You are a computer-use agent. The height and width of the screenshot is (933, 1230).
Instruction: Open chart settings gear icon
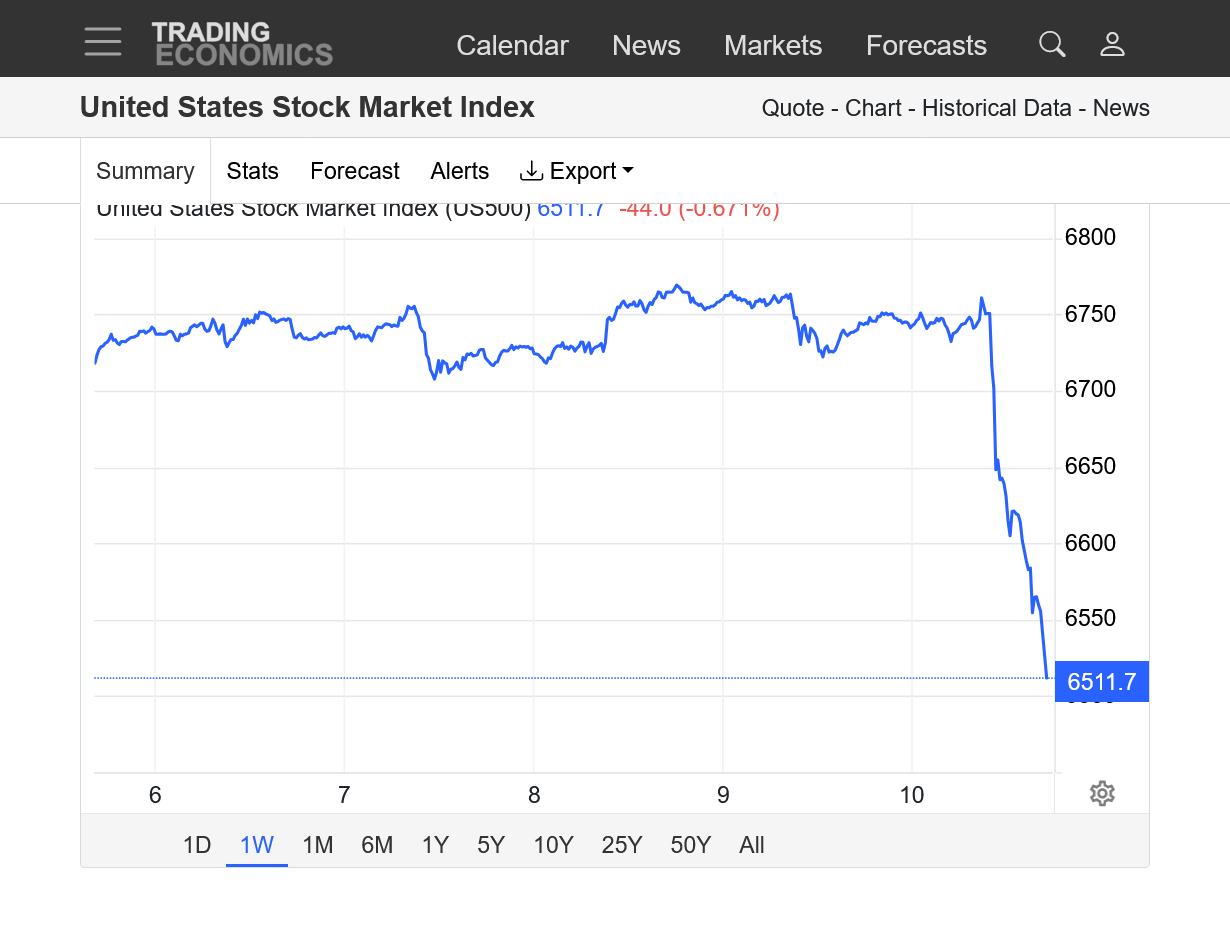[x=1102, y=794]
